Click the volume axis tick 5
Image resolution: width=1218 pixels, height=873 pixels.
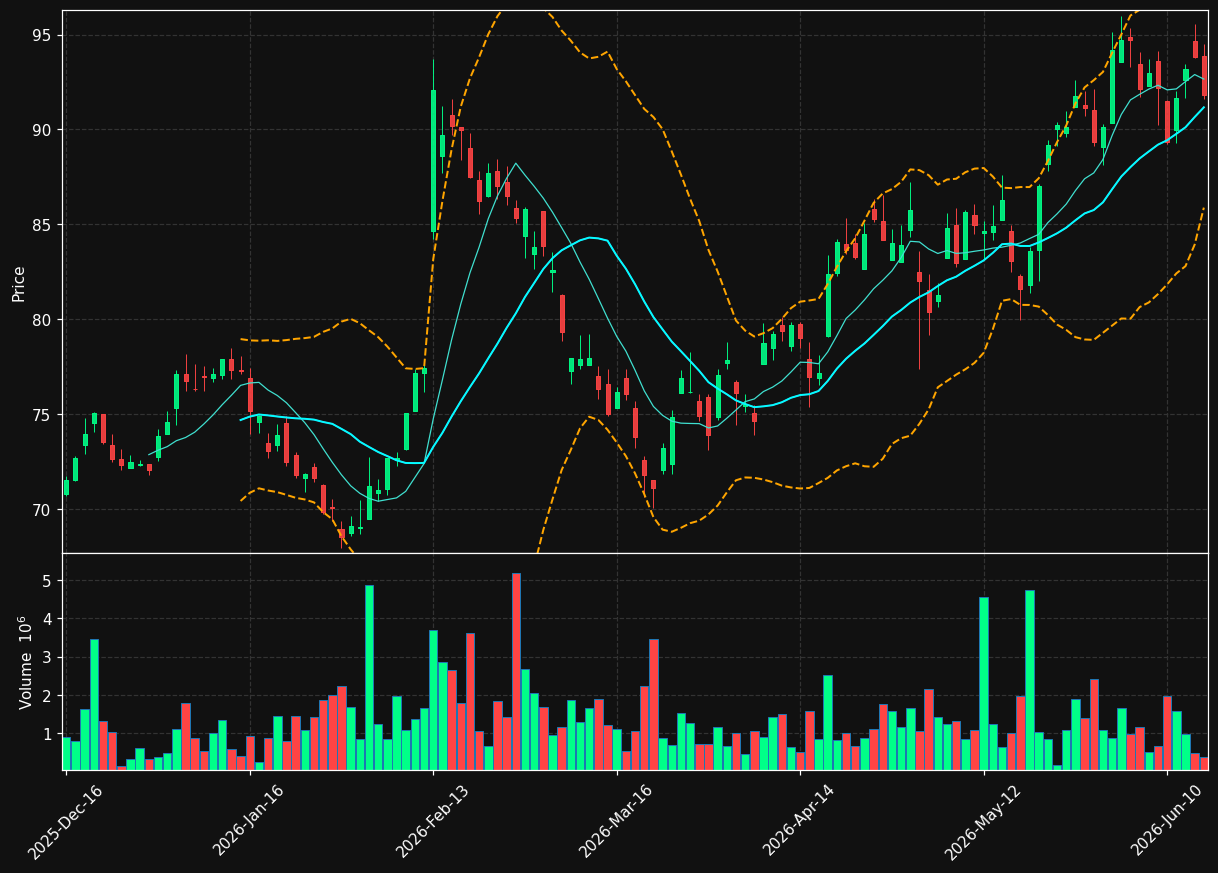pos(48,581)
